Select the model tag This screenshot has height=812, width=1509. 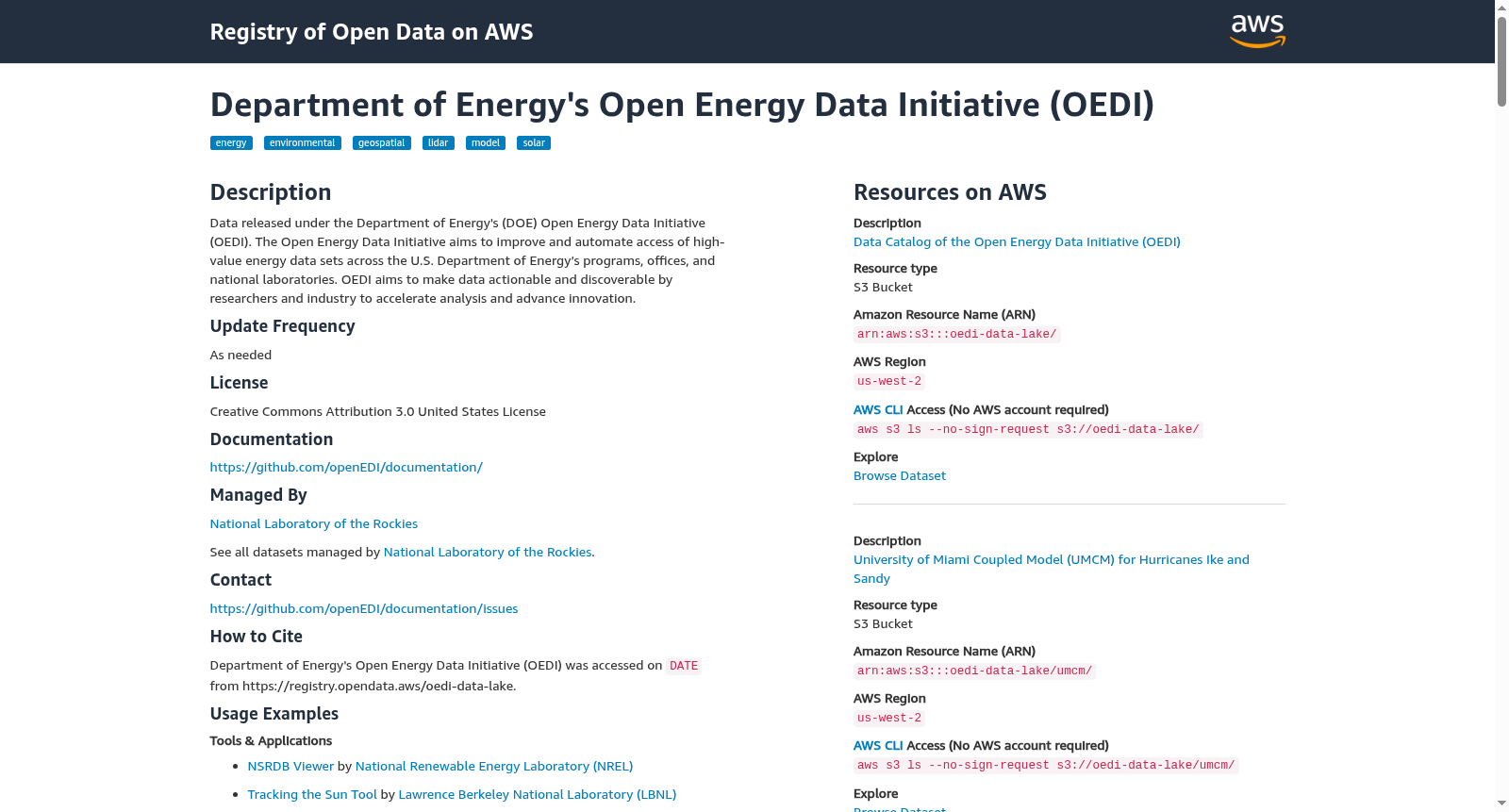tap(486, 143)
